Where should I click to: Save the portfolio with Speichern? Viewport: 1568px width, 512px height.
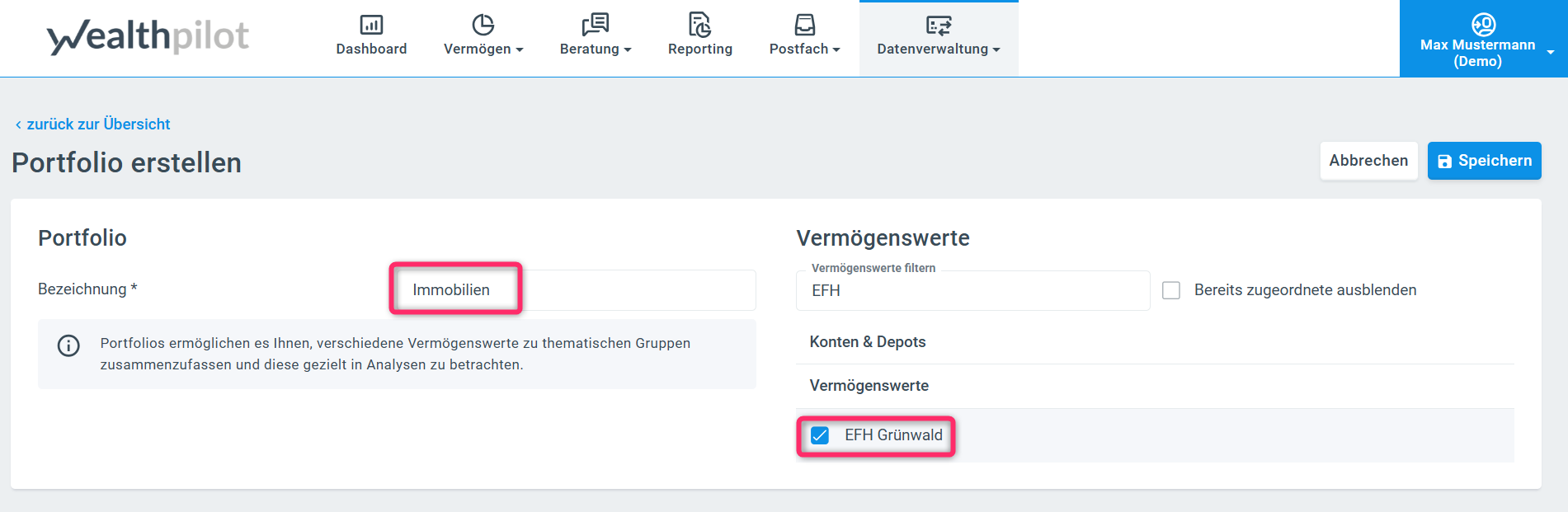1485,161
